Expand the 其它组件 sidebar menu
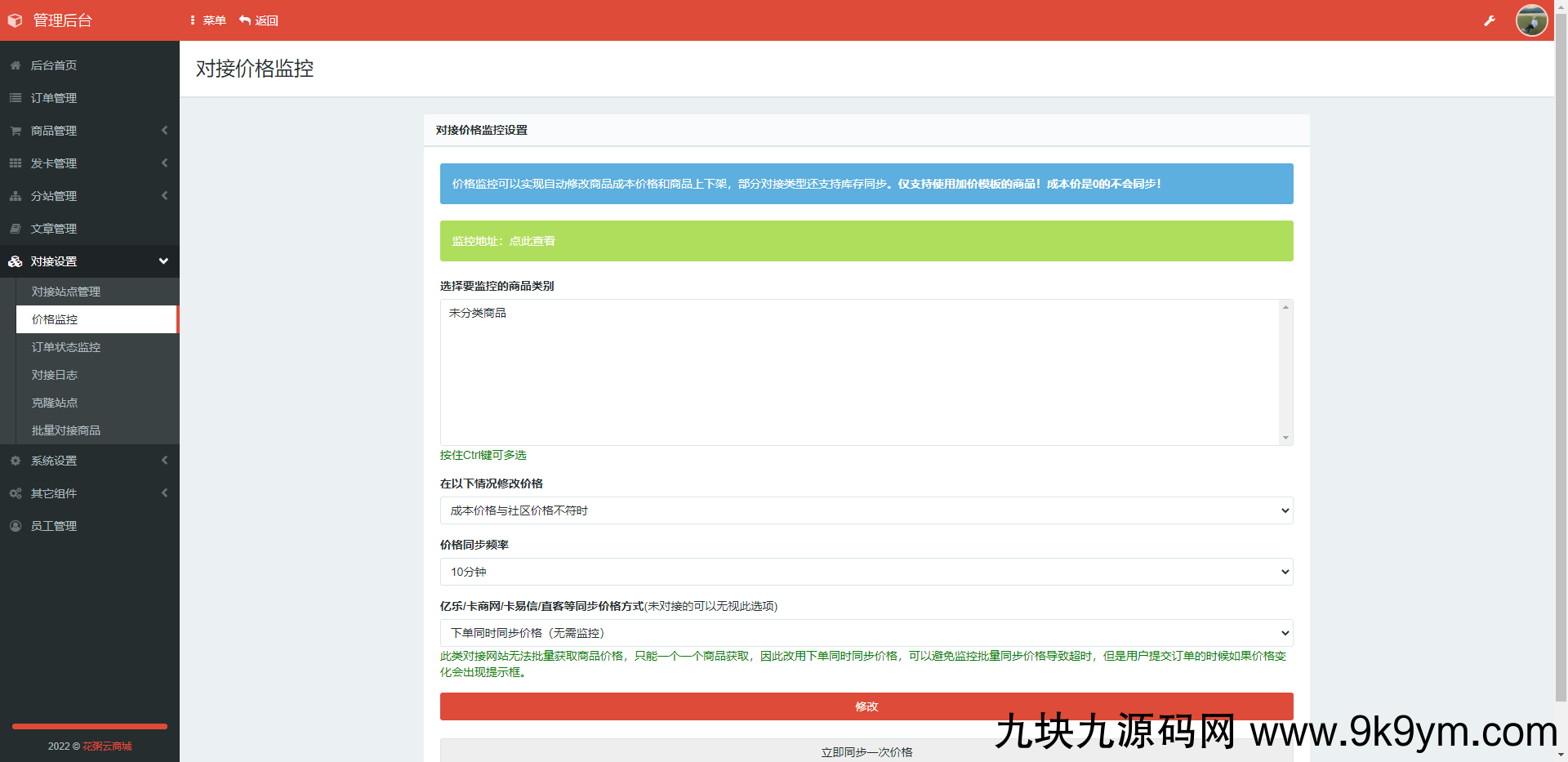 [89, 493]
